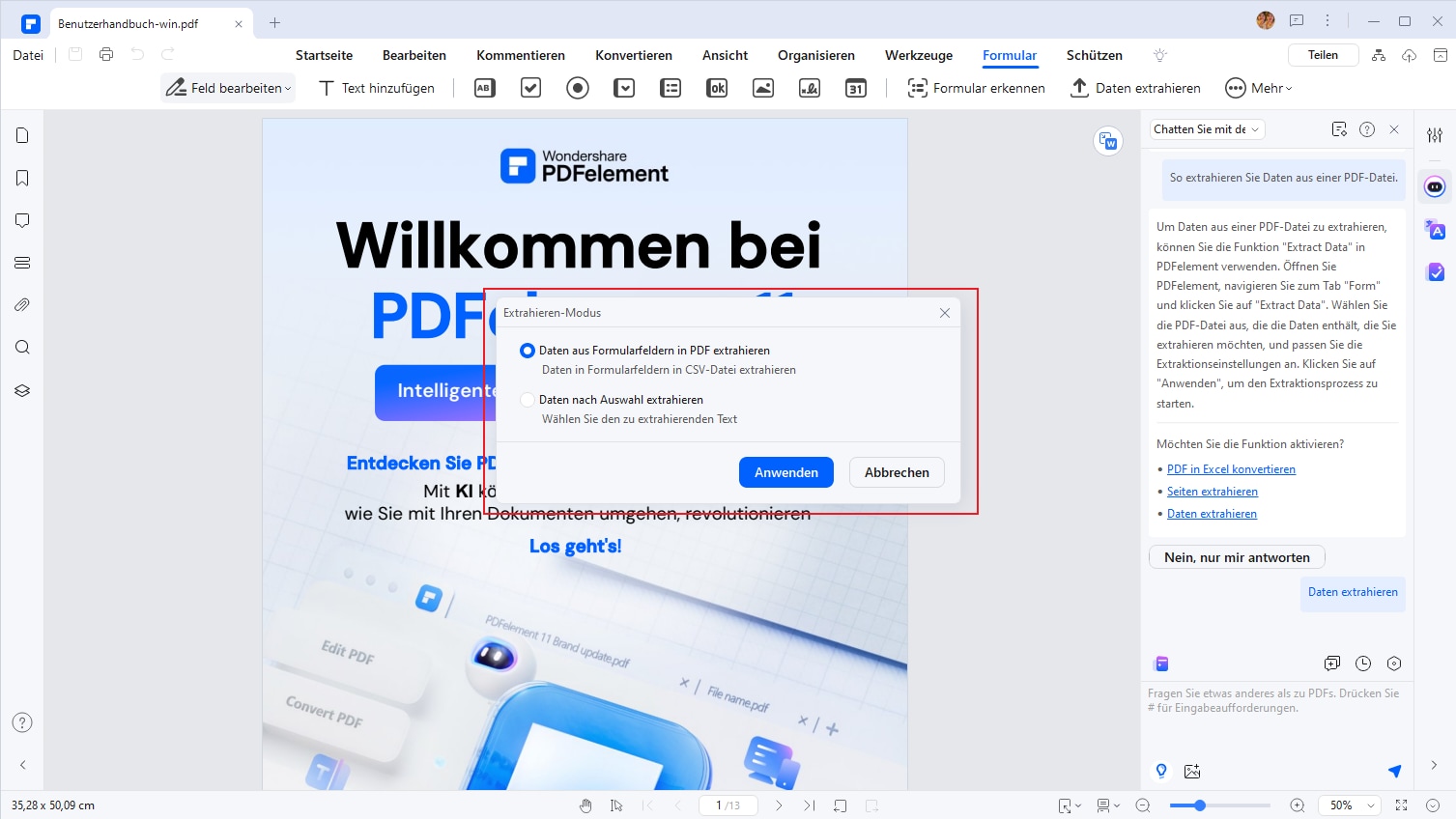This screenshot has height=819, width=1456.
Task: Select the radio button form tool
Action: [578, 88]
